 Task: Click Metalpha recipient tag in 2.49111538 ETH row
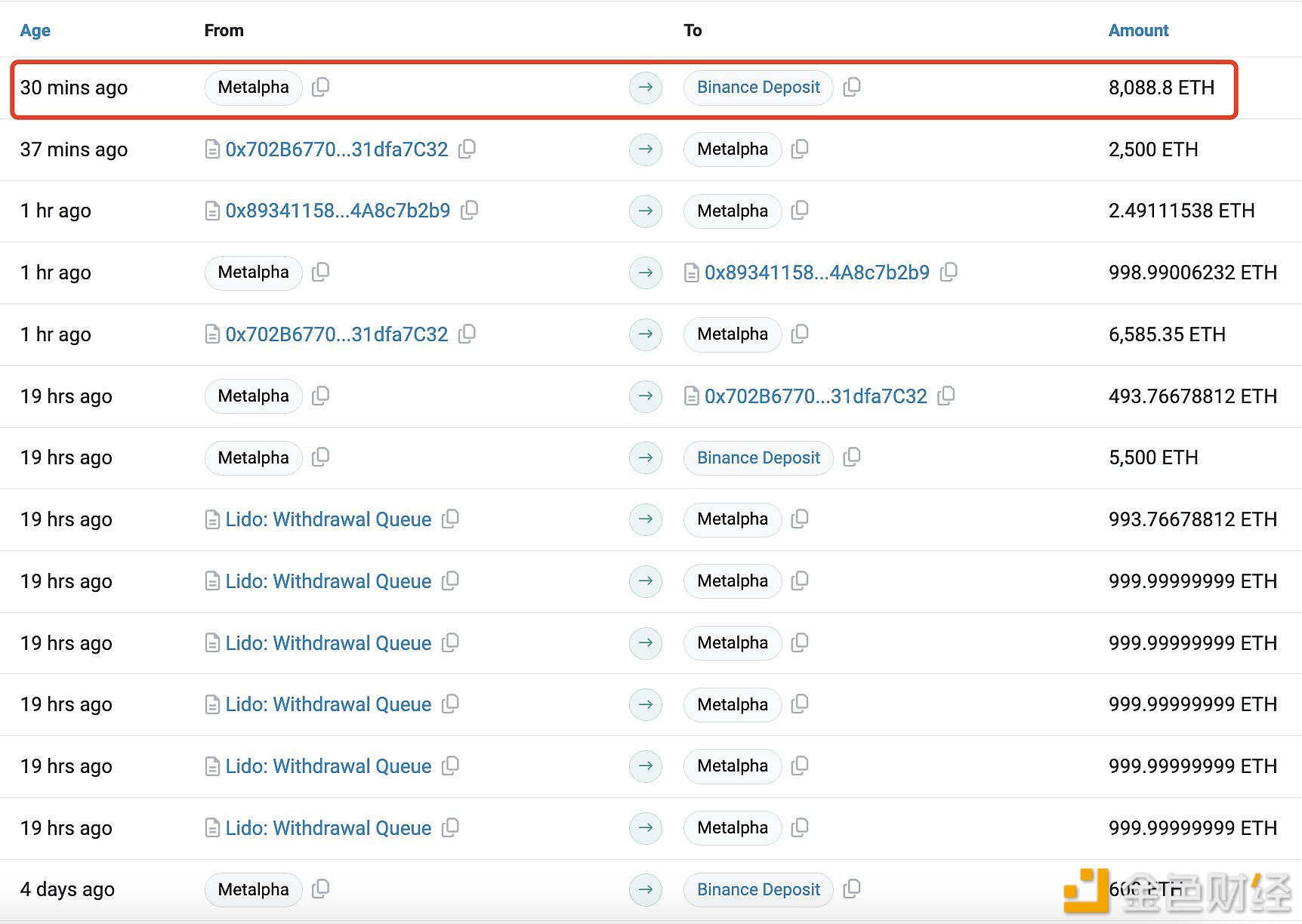point(733,211)
